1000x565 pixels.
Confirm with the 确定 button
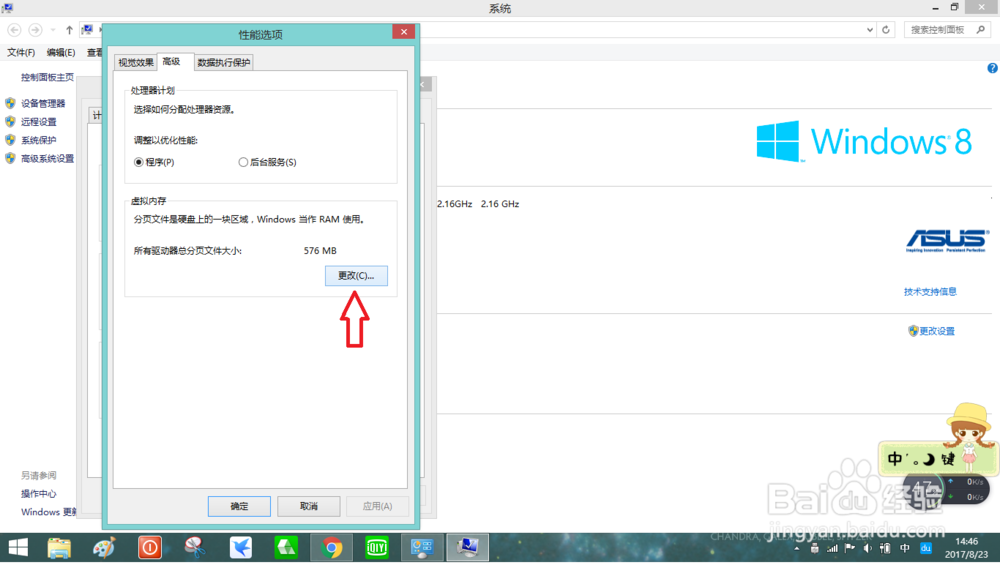(x=239, y=506)
